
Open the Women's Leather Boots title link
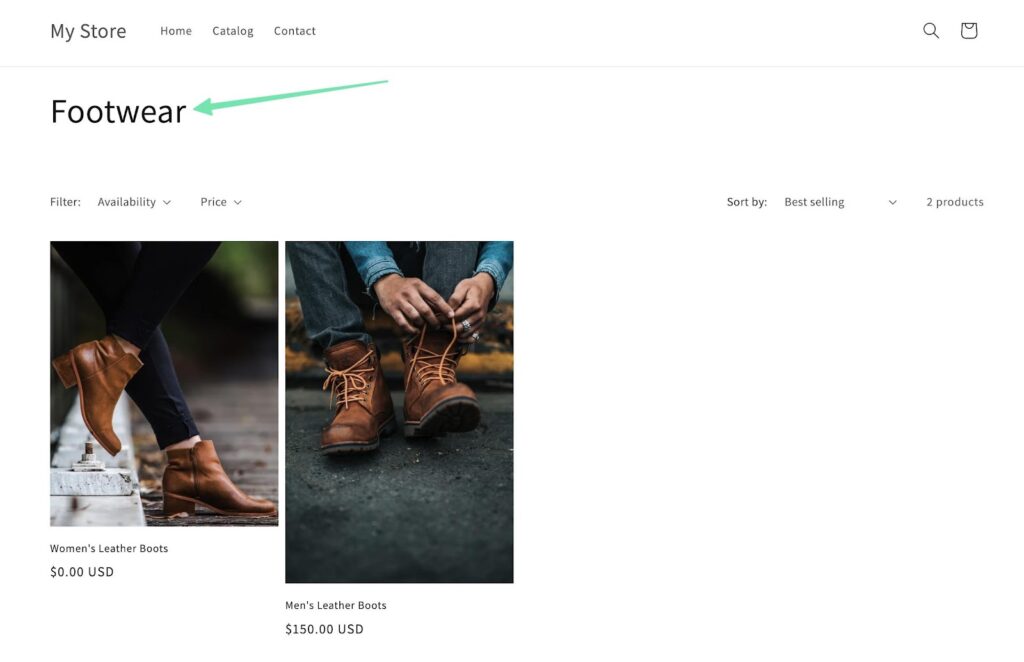click(109, 548)
